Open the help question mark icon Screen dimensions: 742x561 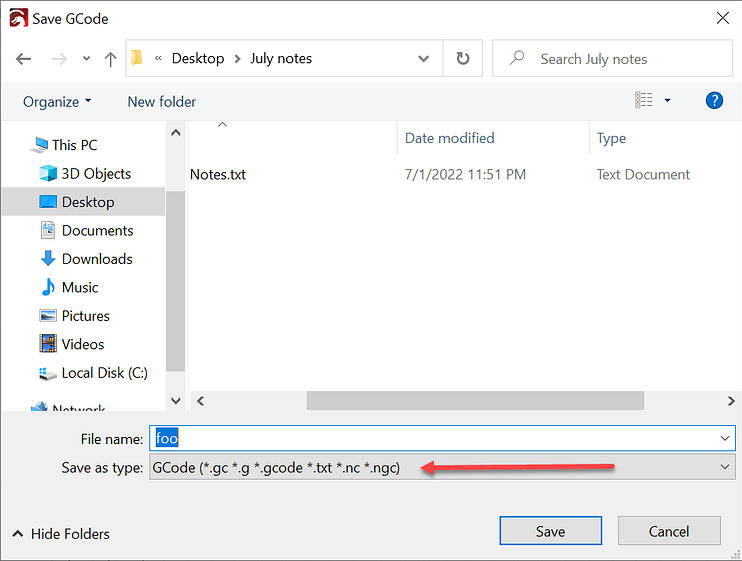pyautogui.click(x=714, y=101)
